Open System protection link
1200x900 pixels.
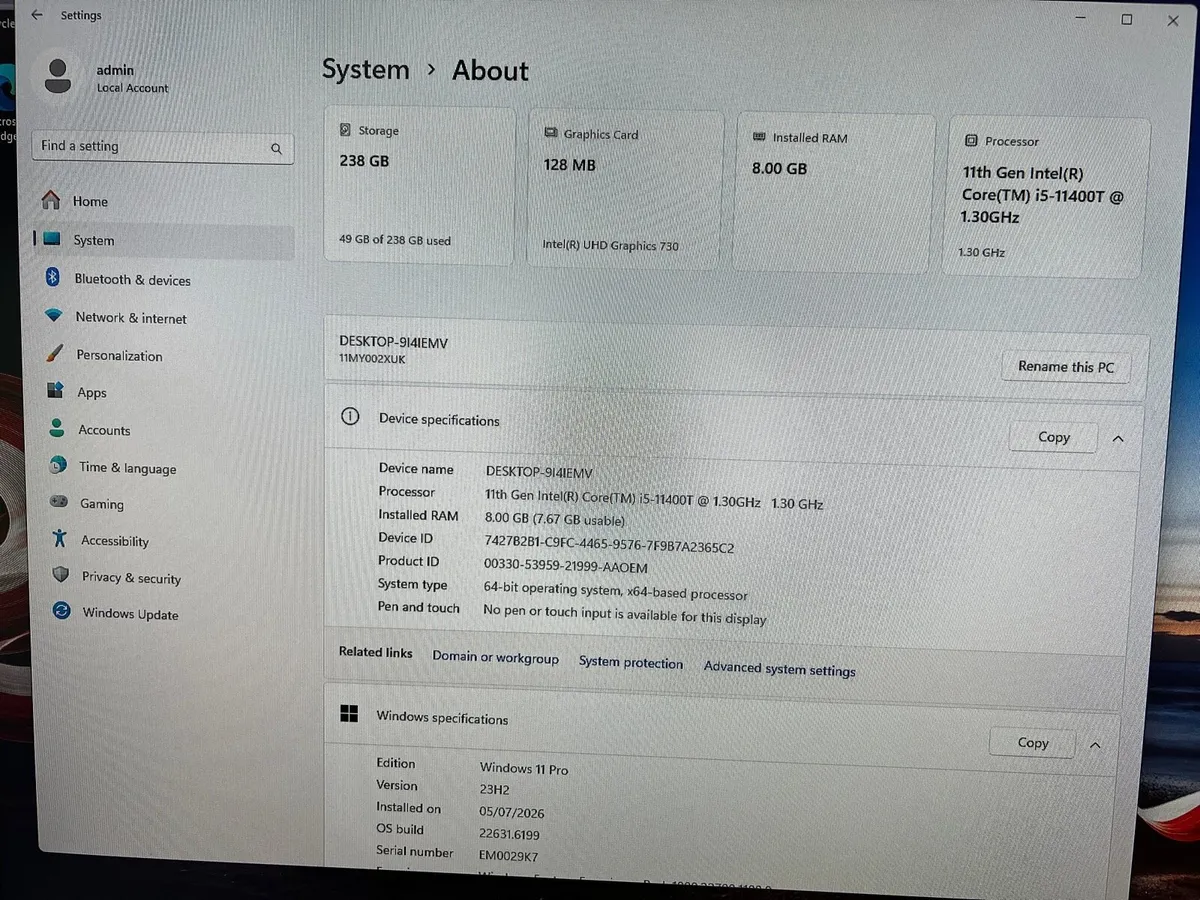631,662
